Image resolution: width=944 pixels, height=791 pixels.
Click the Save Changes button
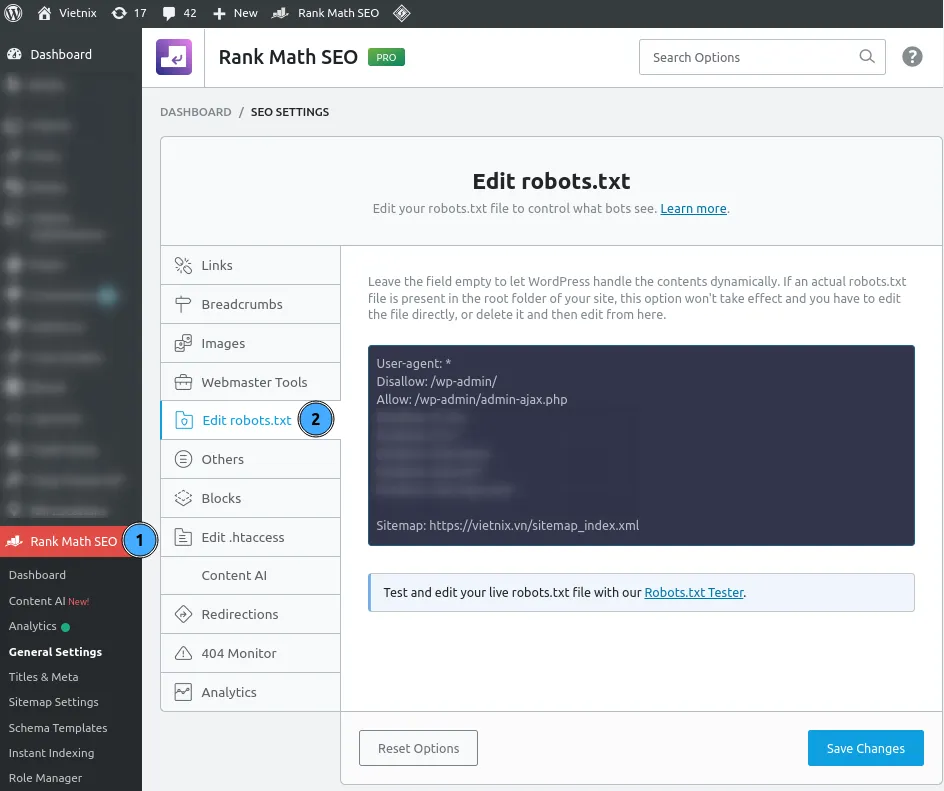(866, 748)
